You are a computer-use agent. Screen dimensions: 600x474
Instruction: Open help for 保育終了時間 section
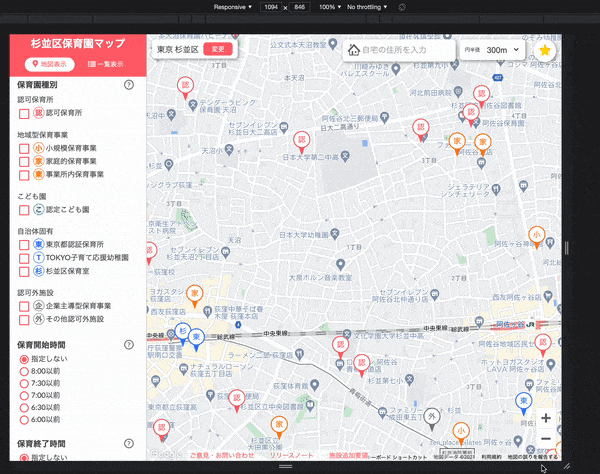coord(129,443)
